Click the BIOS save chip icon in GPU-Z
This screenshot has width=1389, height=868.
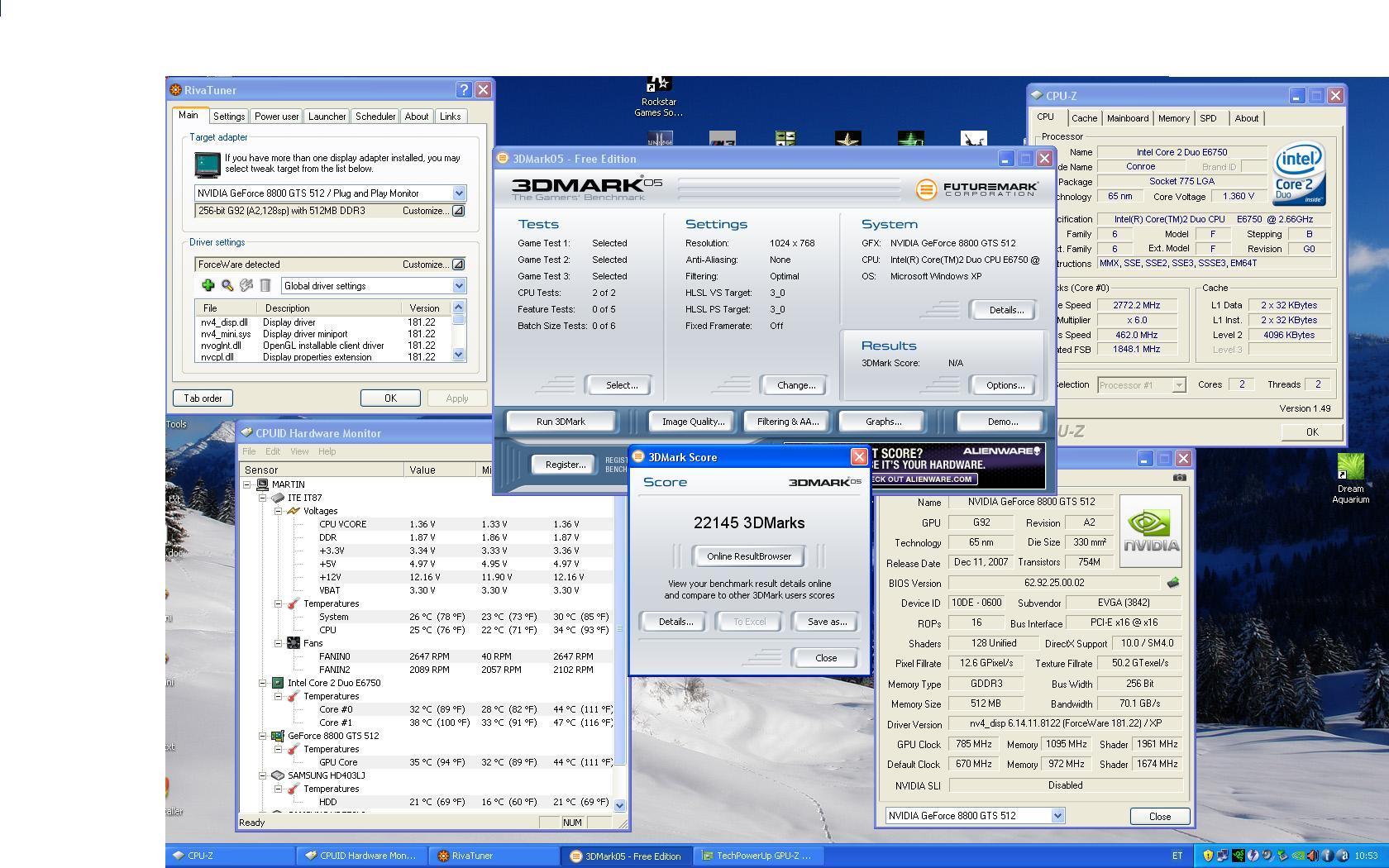pyautogui.click(x=1172, y=583)
